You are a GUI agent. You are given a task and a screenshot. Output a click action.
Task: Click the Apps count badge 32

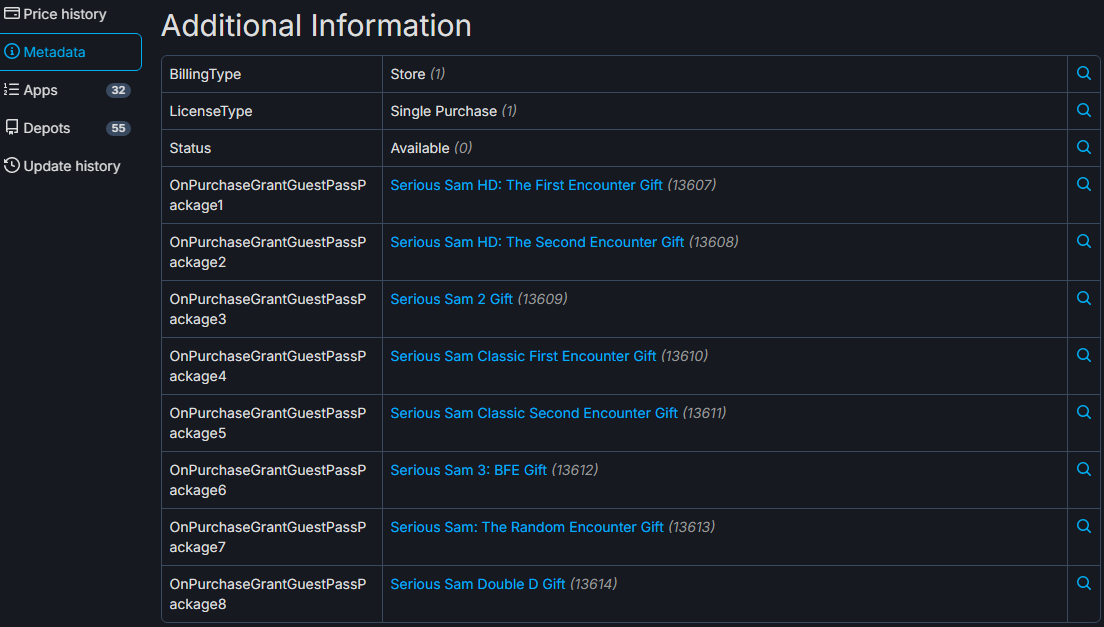click(118, 90)
